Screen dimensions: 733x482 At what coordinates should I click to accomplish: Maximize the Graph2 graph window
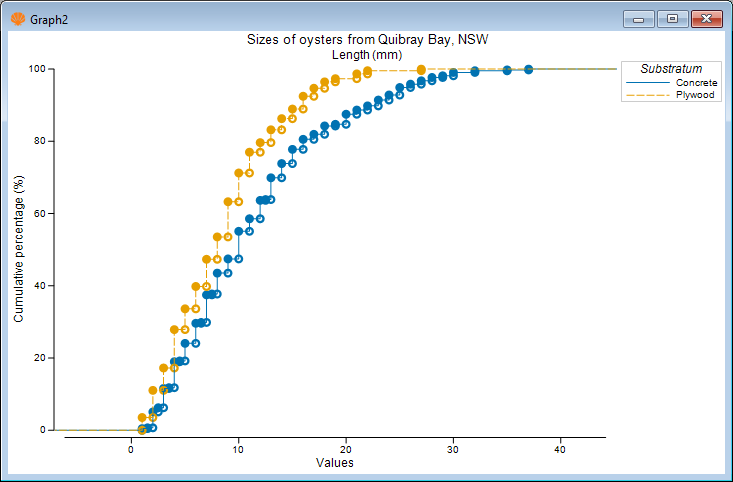(672, 18)
